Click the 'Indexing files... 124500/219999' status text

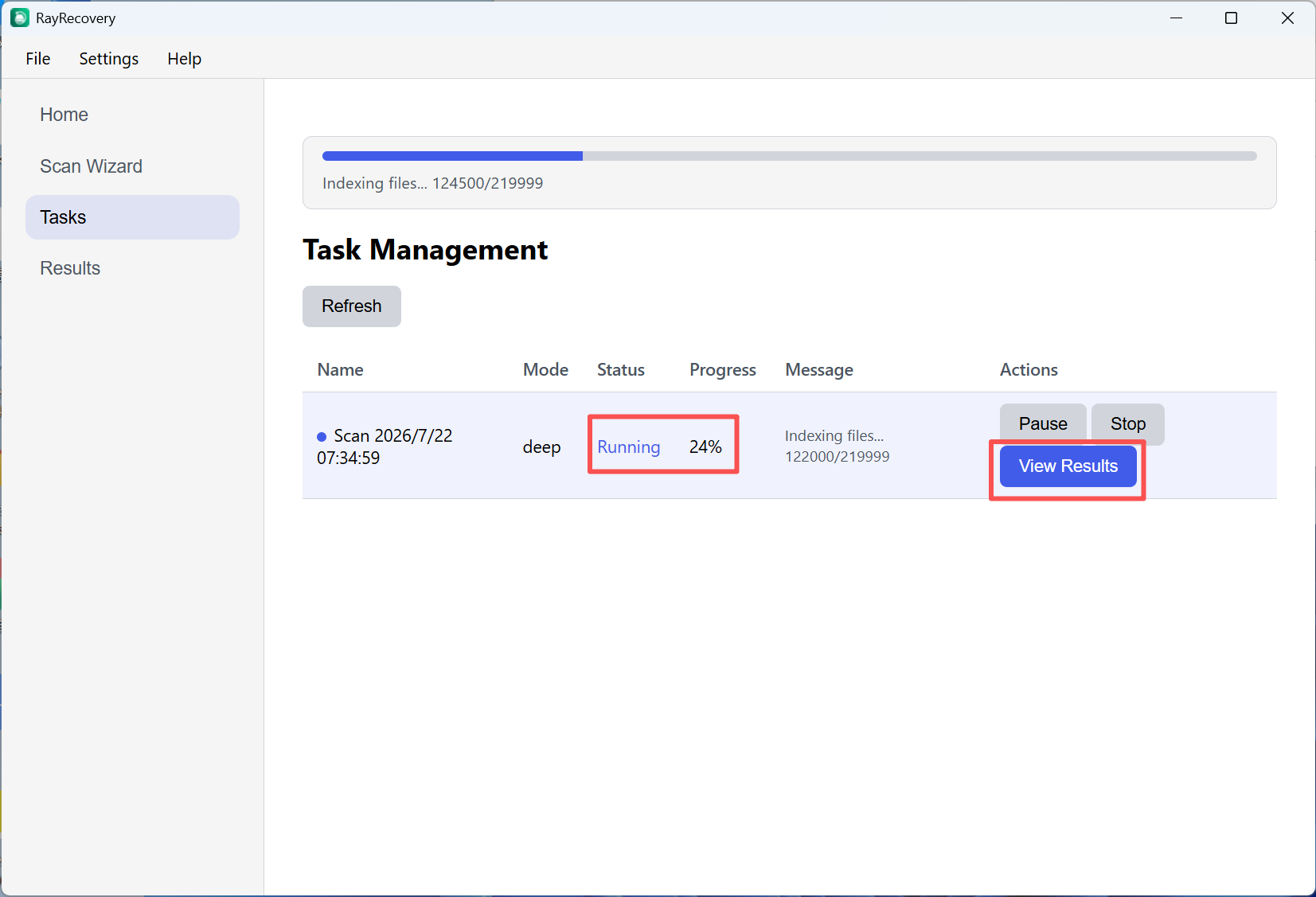tap(432, 183)
